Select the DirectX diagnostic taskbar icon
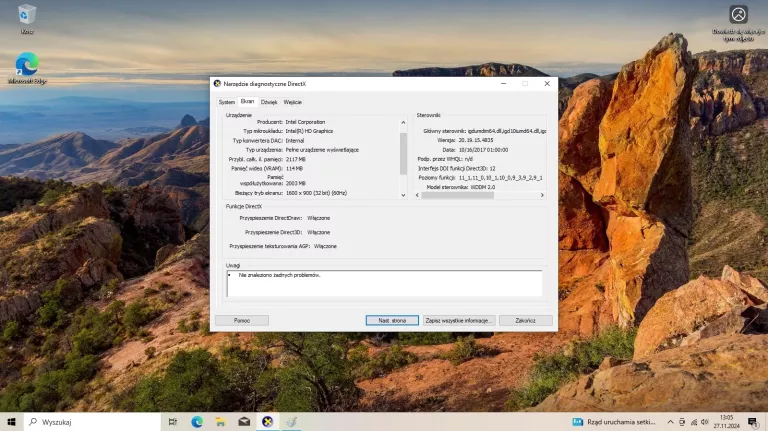 tap(267, 422)
